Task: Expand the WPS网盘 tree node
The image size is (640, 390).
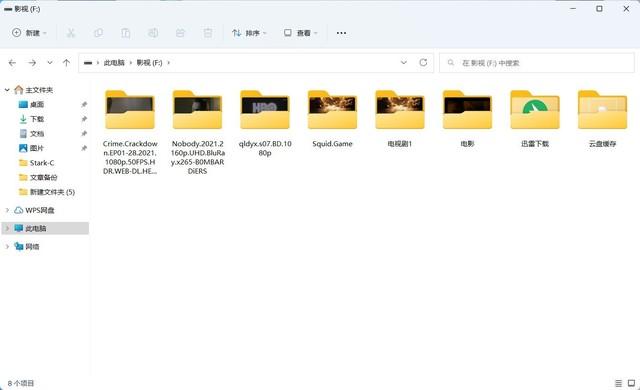Action: [x=7, y=210]
